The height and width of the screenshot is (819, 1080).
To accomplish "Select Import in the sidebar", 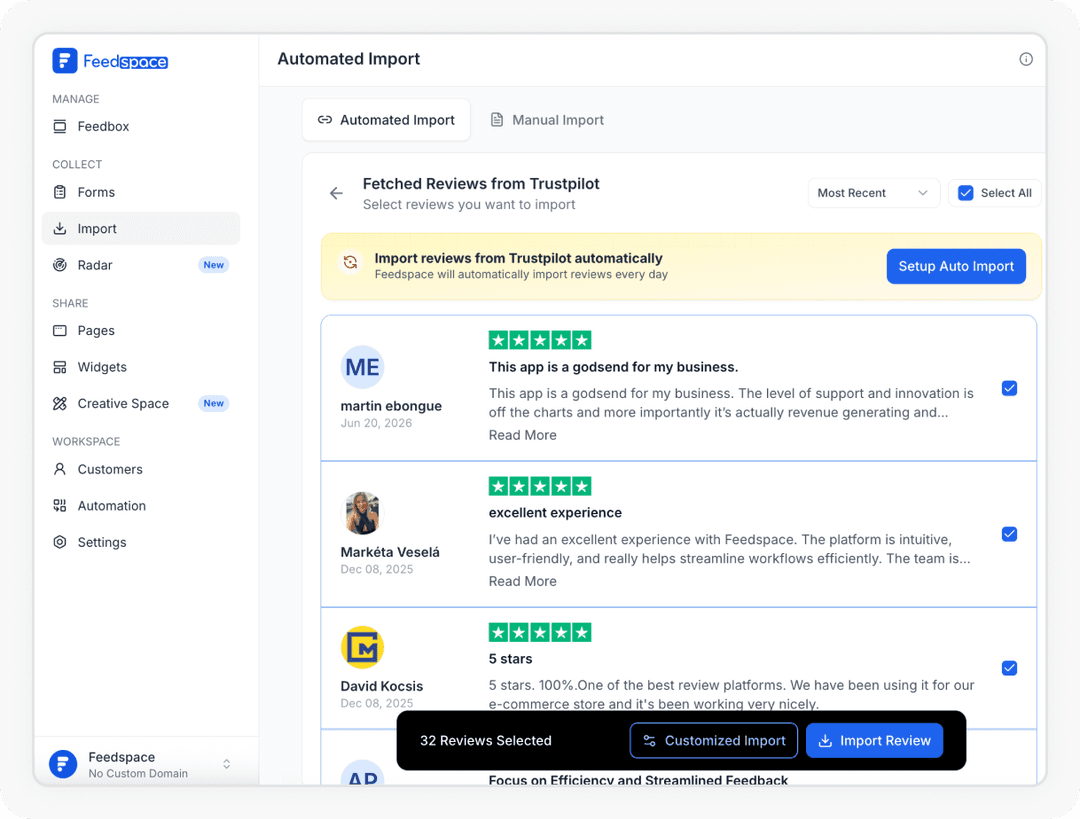I will coord(141,229).
